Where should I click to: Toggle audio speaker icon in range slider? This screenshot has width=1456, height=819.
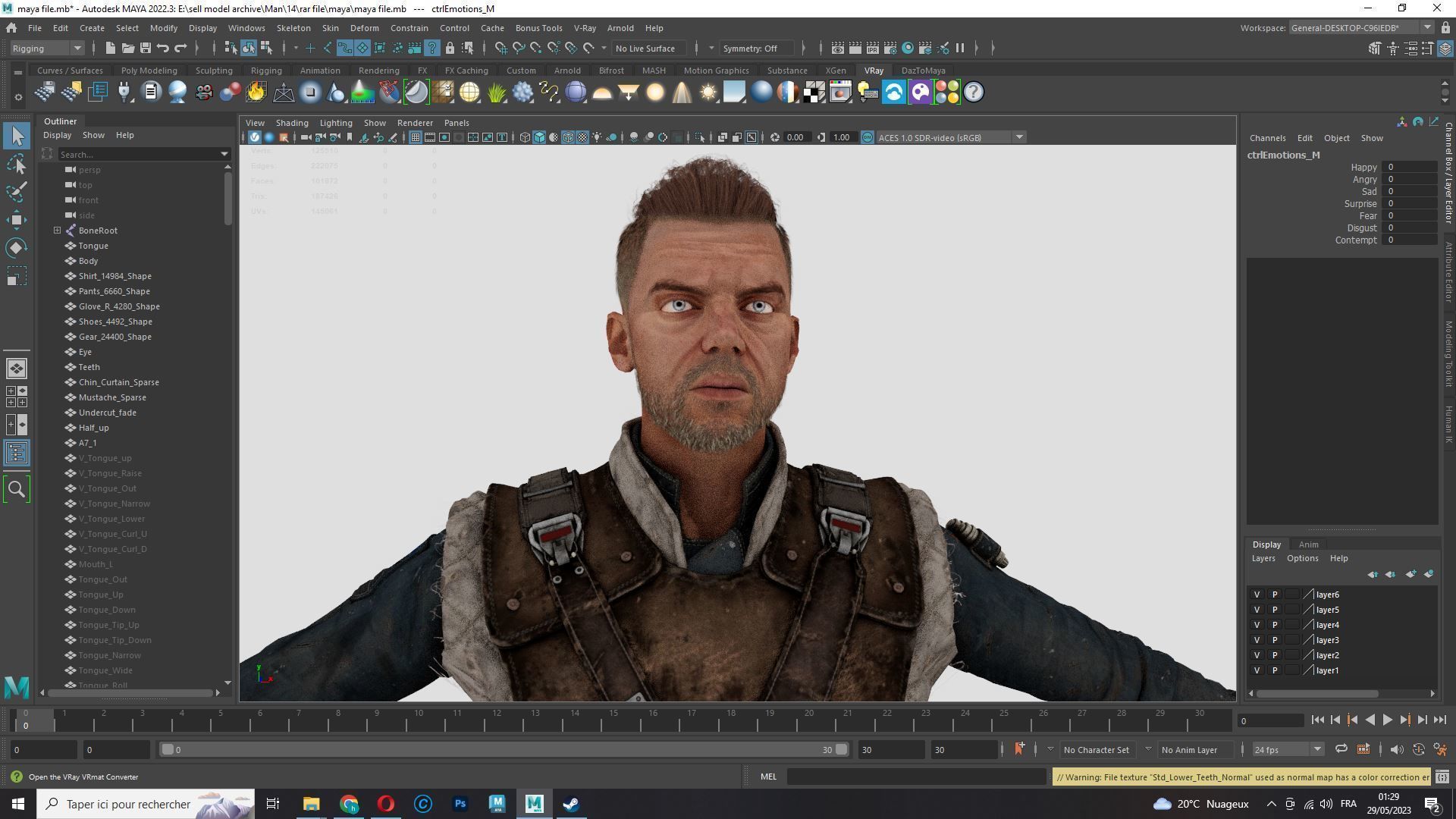tap(1396, 750)
